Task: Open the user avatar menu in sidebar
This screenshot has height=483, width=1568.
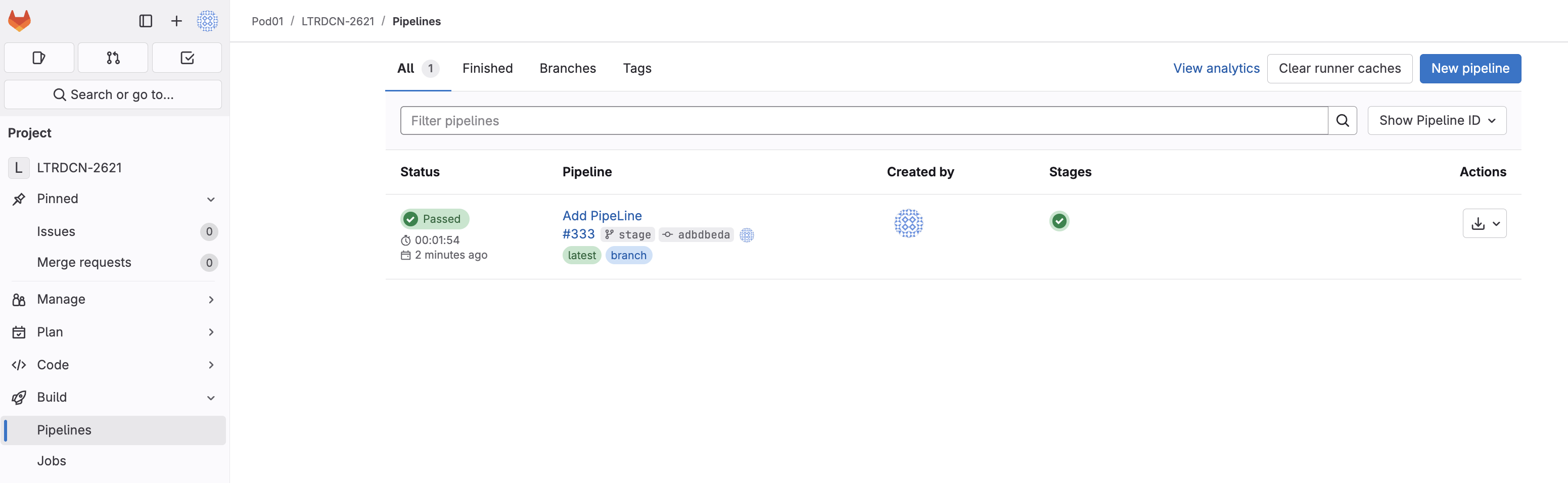Action: pos(207,21)
